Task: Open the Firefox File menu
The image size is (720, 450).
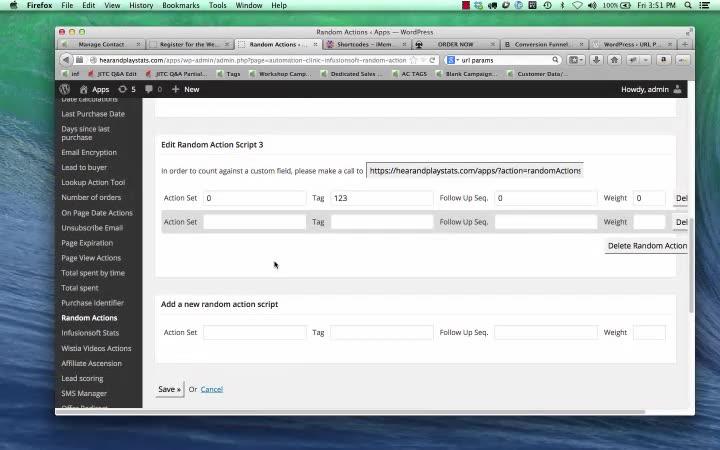Action: click(67, 6)
